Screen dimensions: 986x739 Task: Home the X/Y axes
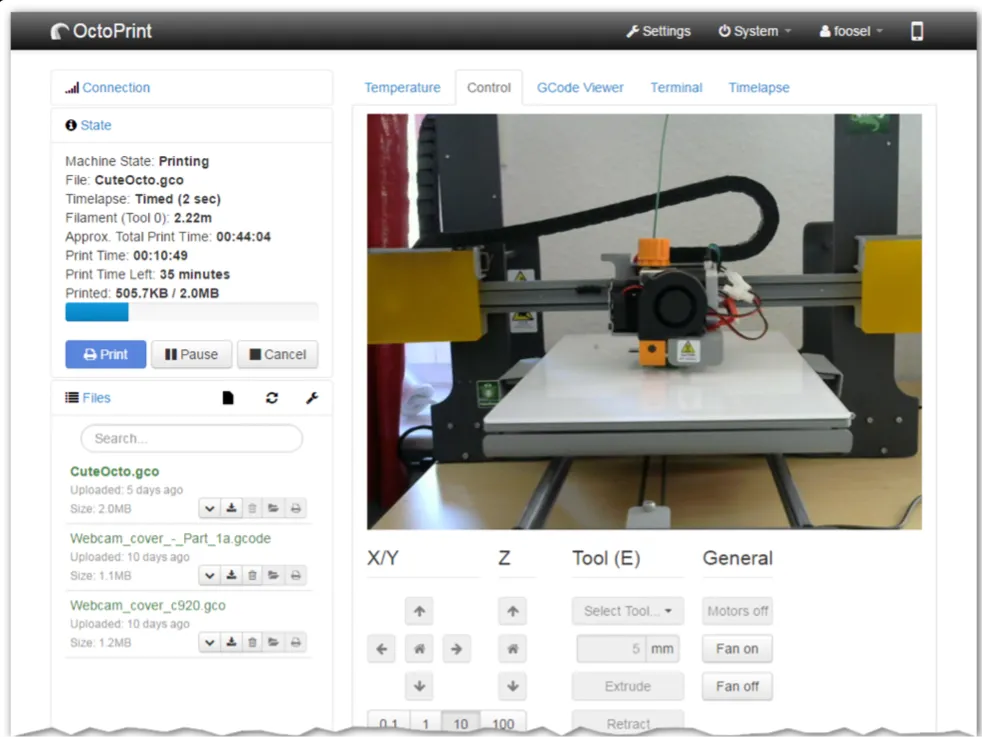419,649
